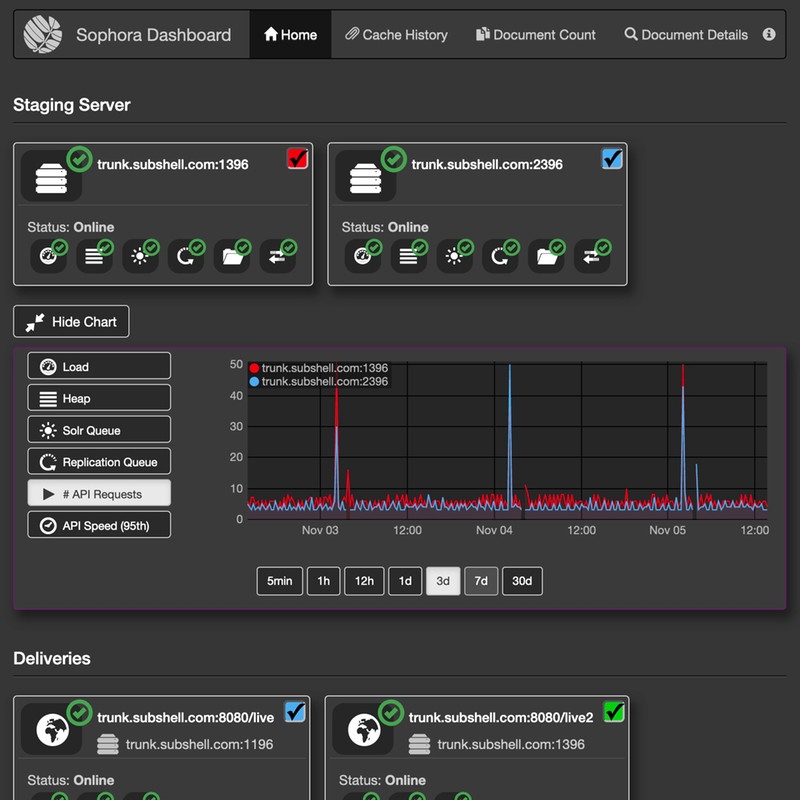
Task: Select the Load gauge icon on server 1396
Action: [x=49, y=256]
